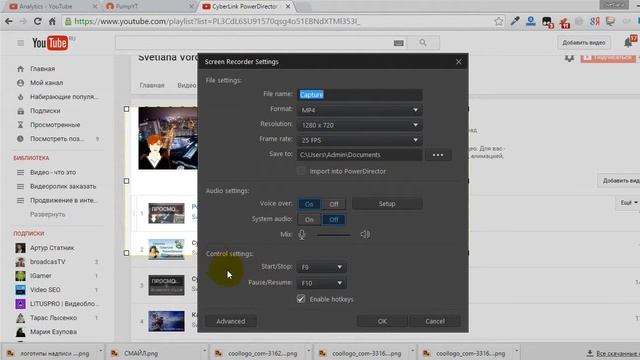Turn Voice over Off

click(x=333, y=204)
